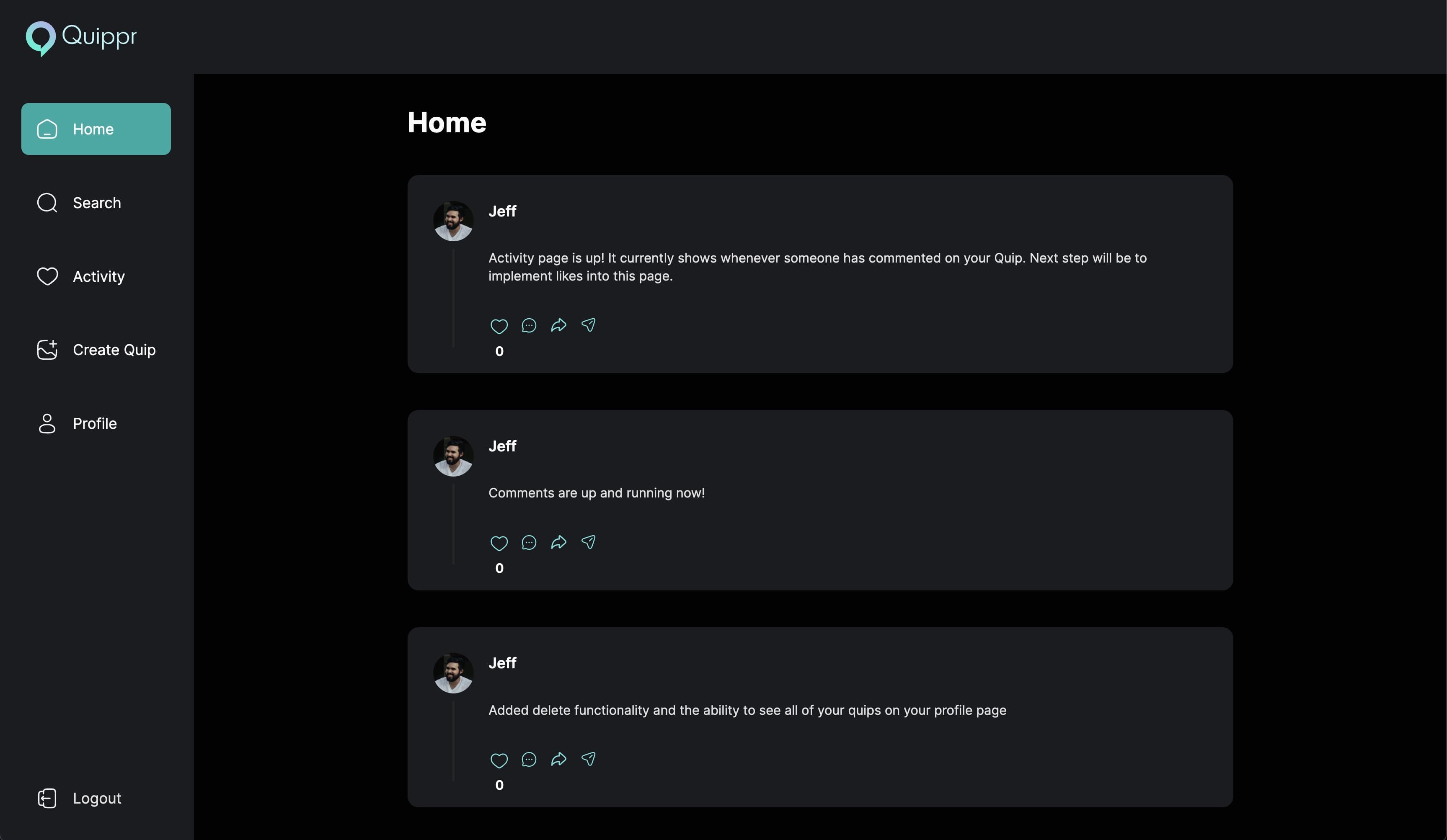Image resolution: width=1447 pixels, height=840 pixels.
Task: Toggle like on 'Comments are up' quip
Action: [499, 543]
